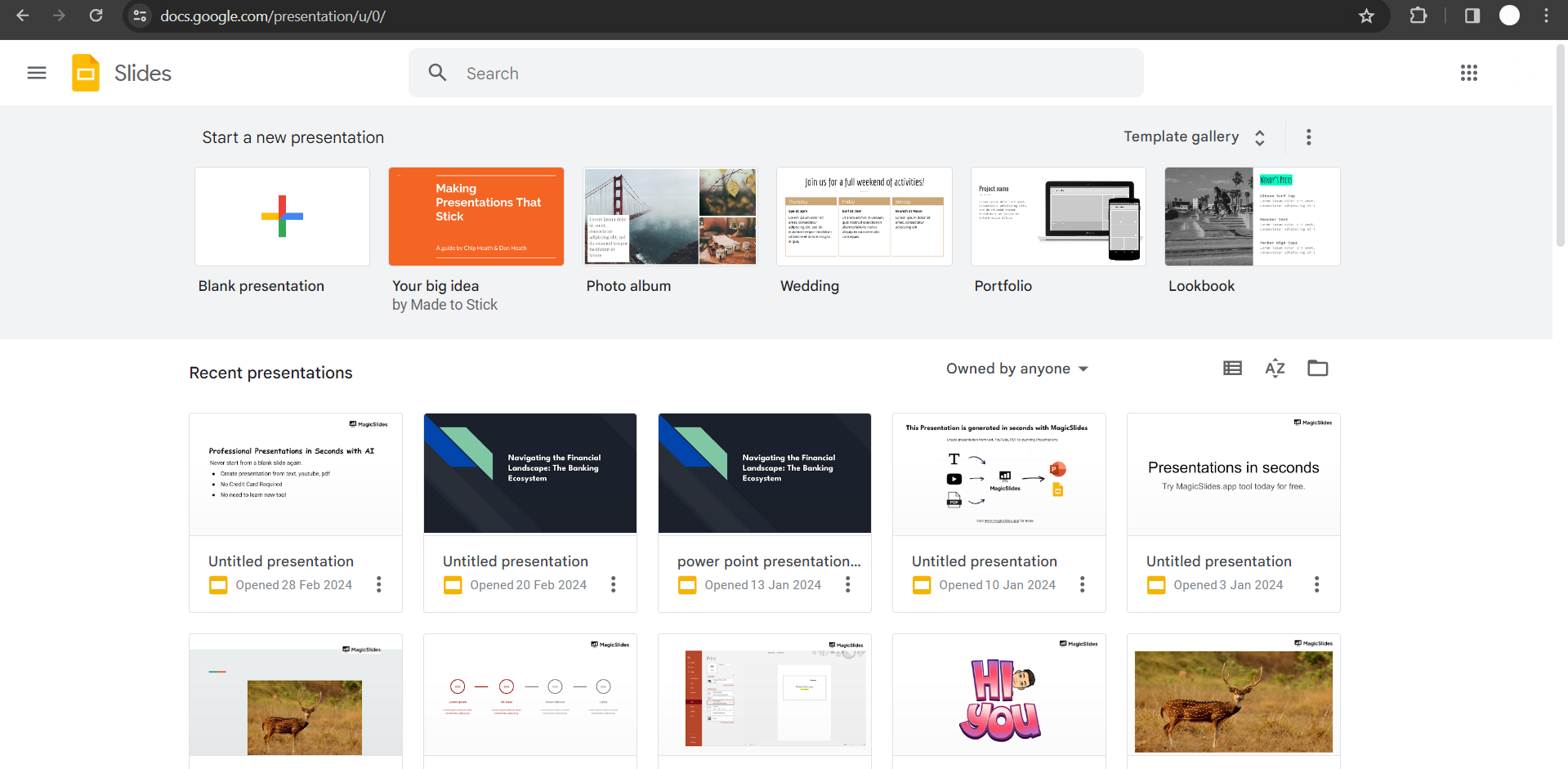This screenshot has width=1568, height=769.
Task: Choose the Portfolio template thumbnail
Action: [x=1058, y=217]
